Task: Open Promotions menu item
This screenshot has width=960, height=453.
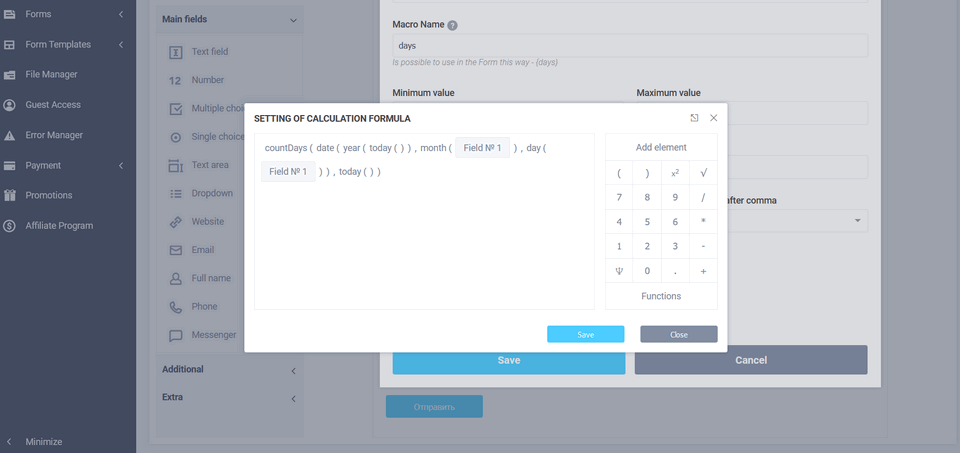Action: 49,195
